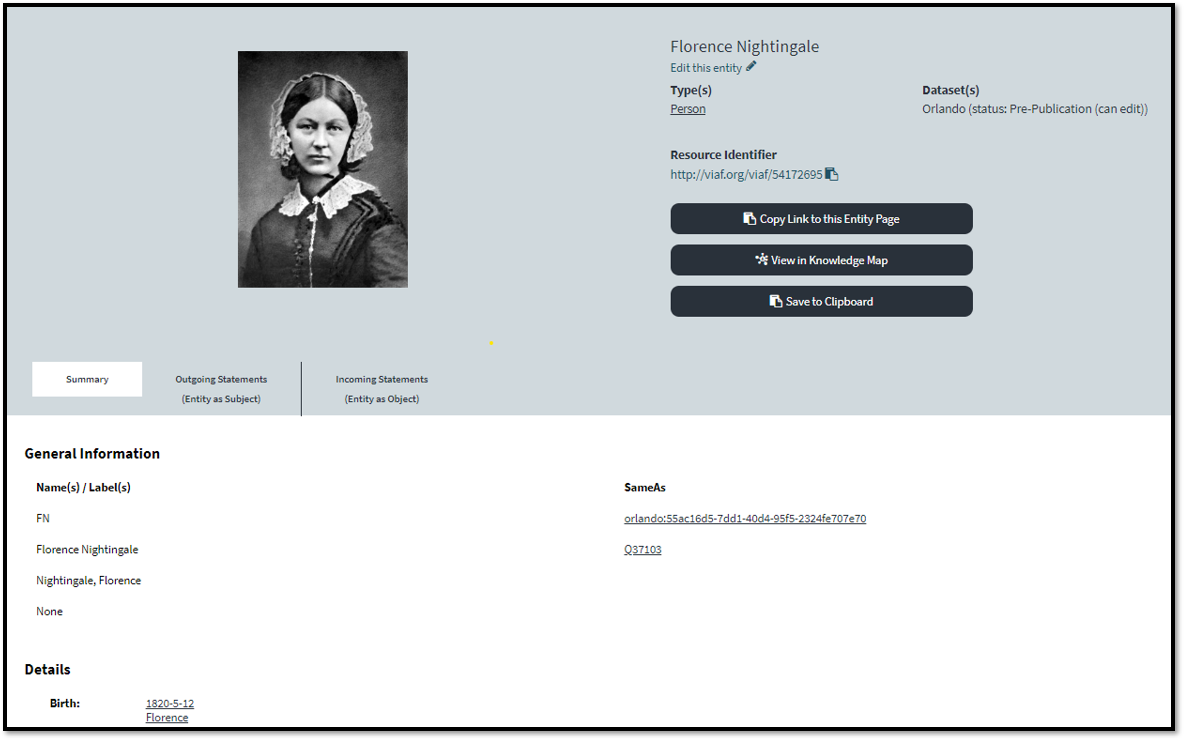Click the network graph icon on Knowledge Map button
1184x740 pixels.
coord(761,260)
